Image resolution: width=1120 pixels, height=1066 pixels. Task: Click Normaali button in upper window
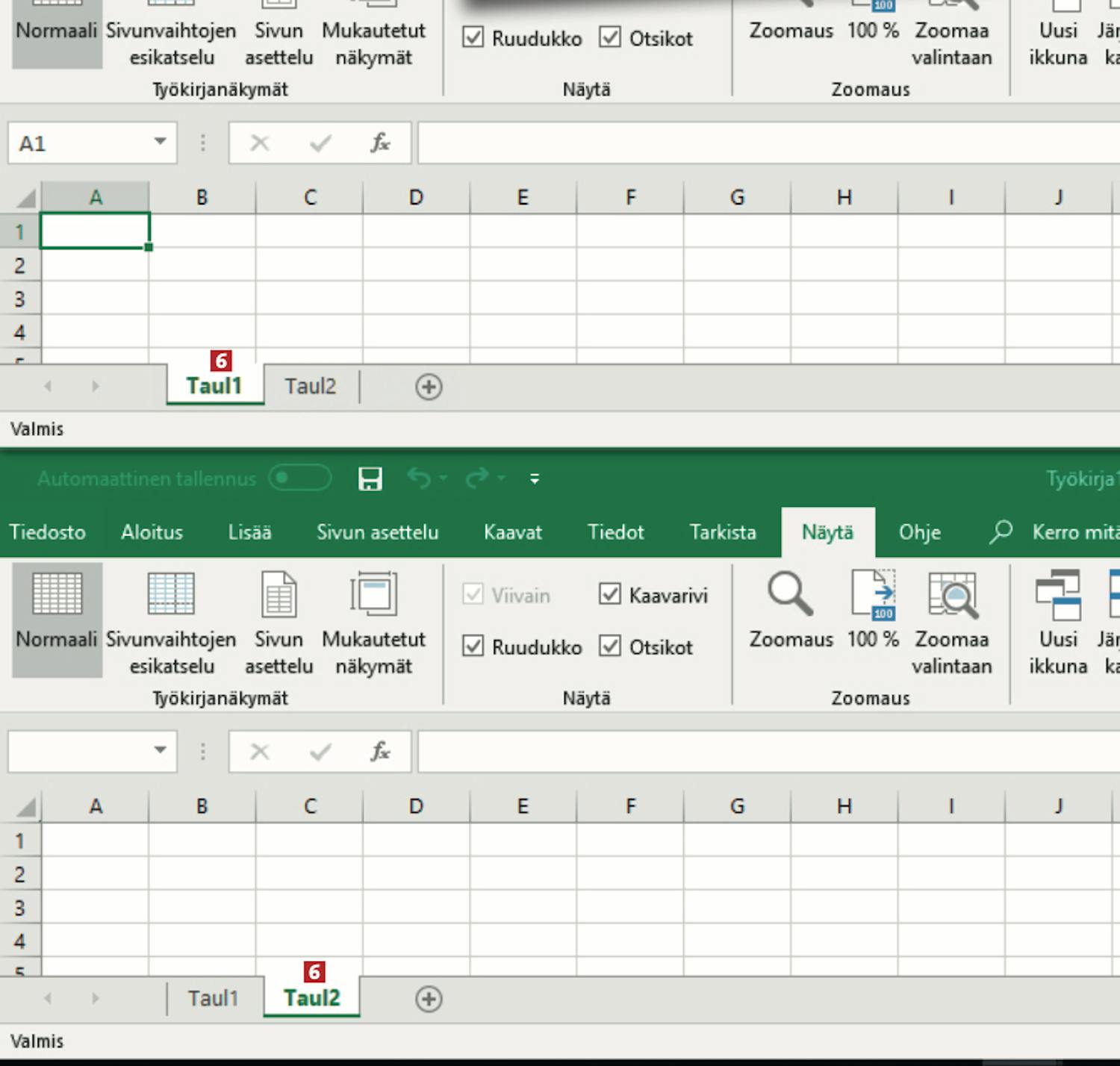tap(57, 33)
